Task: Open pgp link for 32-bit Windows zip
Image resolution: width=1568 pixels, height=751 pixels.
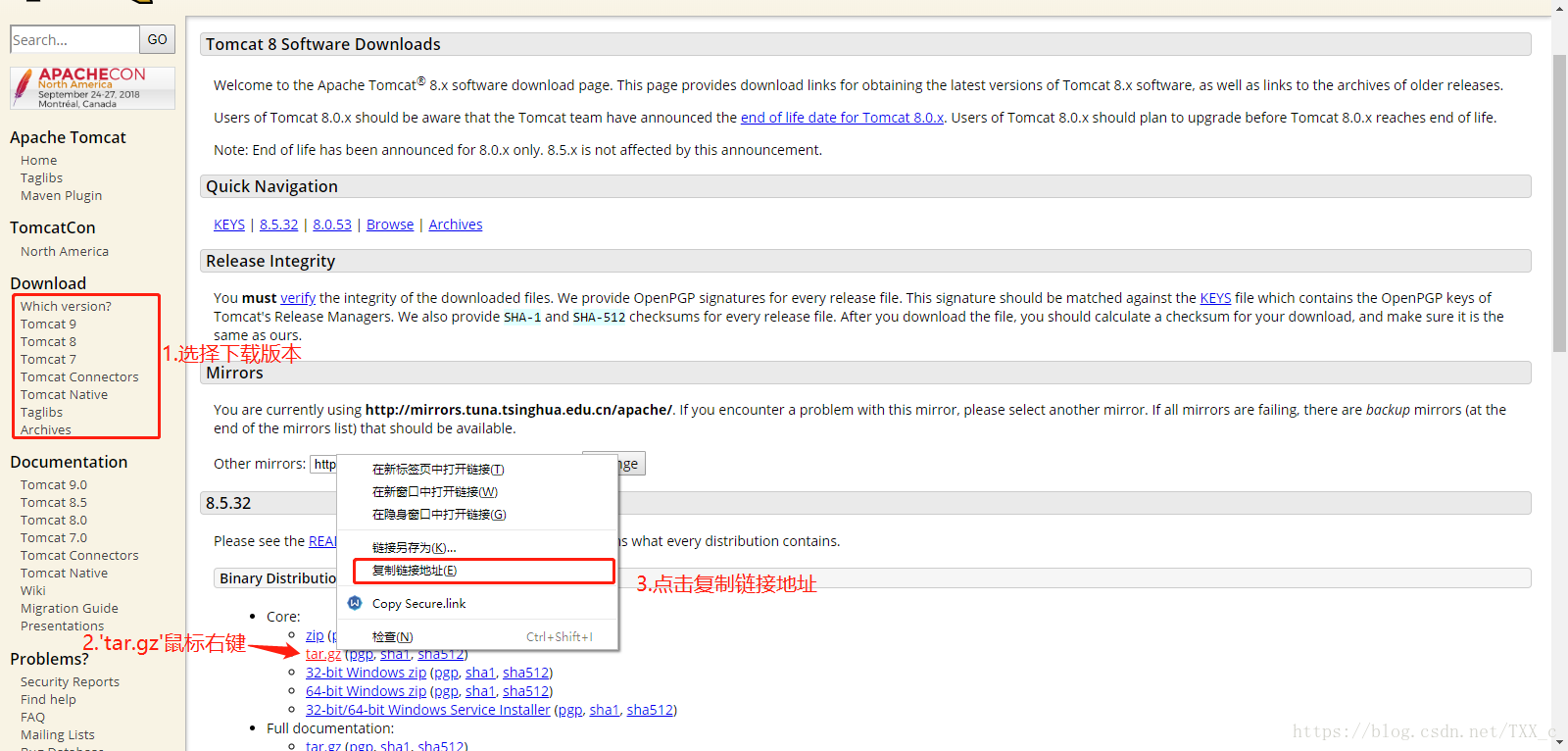Action: 446,673
